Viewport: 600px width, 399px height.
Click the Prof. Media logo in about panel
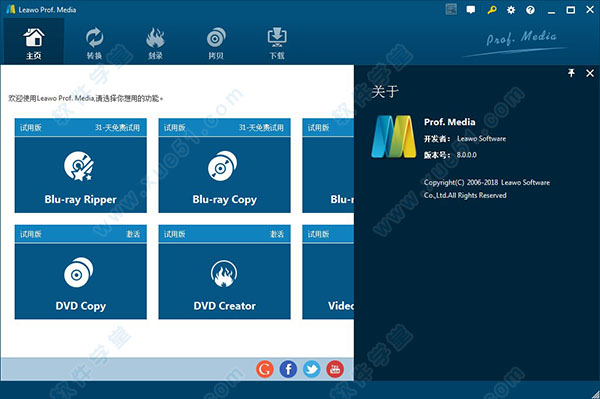tap(394, 137)
